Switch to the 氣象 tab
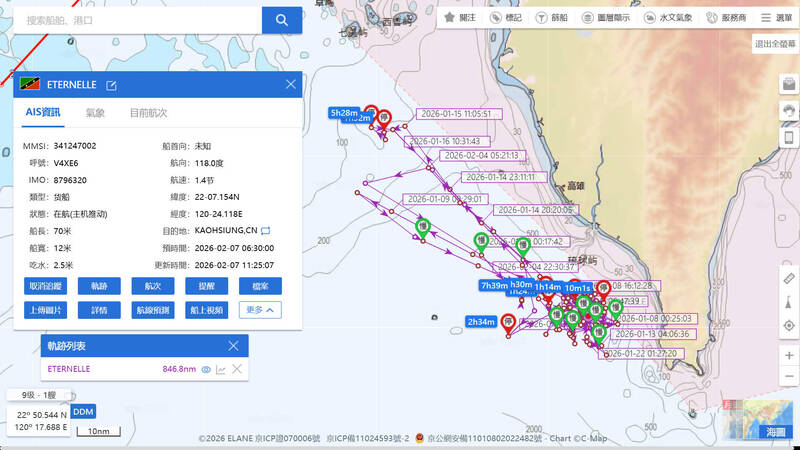This screenshot has height=450, width=800. pyautogui.click(x=95, y=113)
